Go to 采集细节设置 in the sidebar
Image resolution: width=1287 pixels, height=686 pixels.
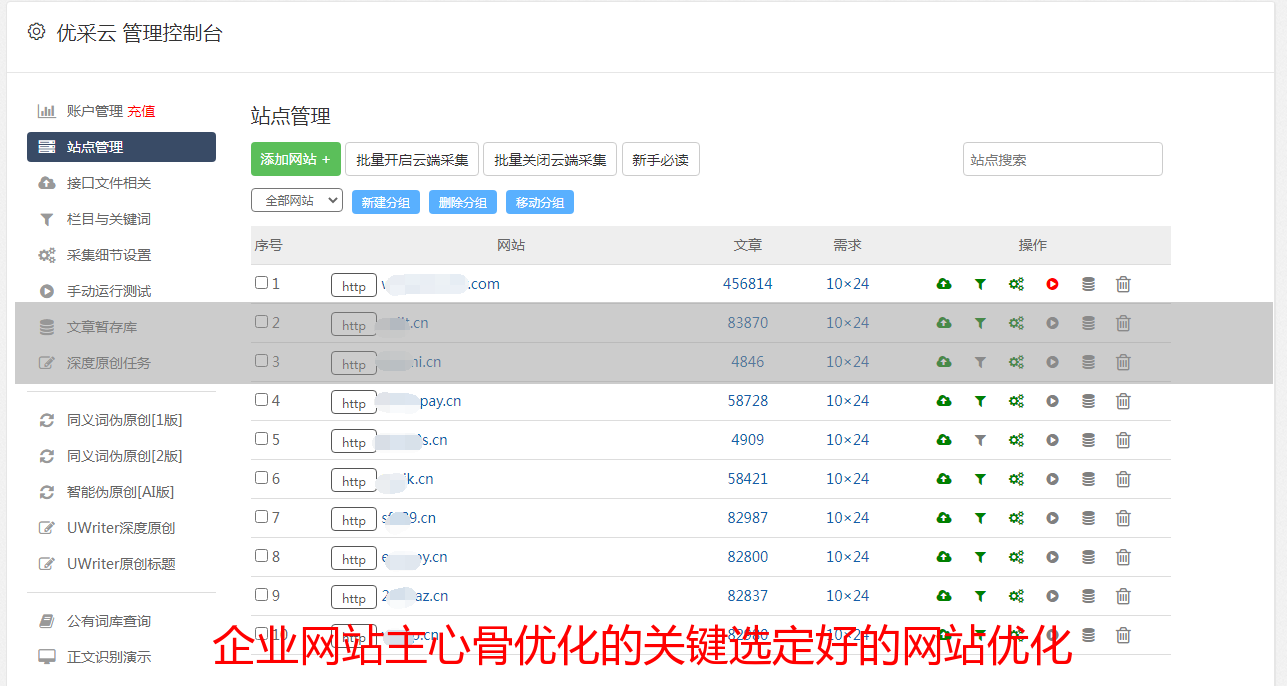click(x=108, y=255)
